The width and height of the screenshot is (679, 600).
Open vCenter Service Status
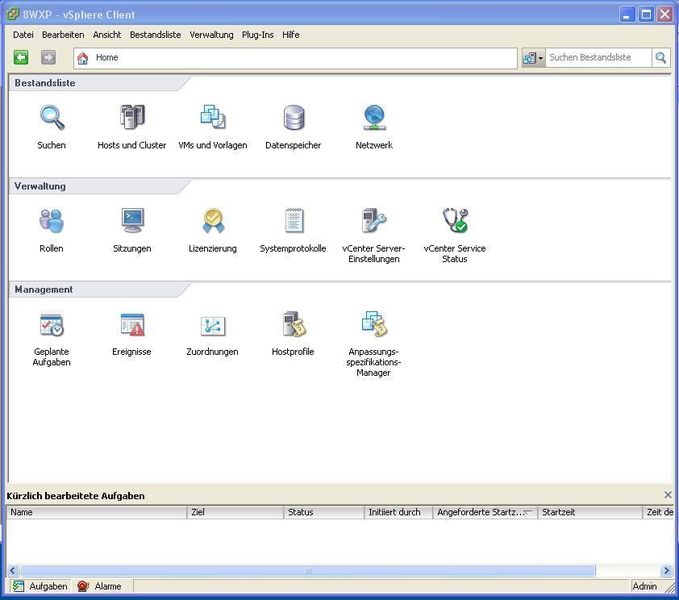(455, 221)
